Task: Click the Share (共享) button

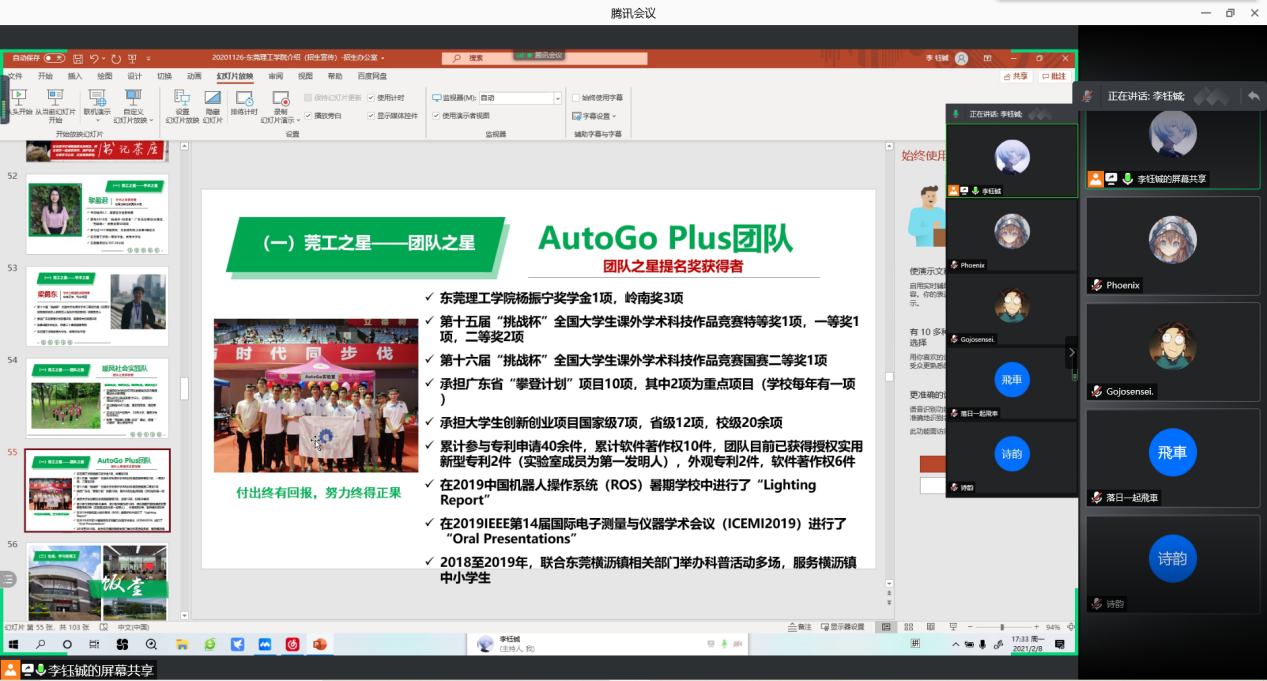Action: pos(1016,76)
